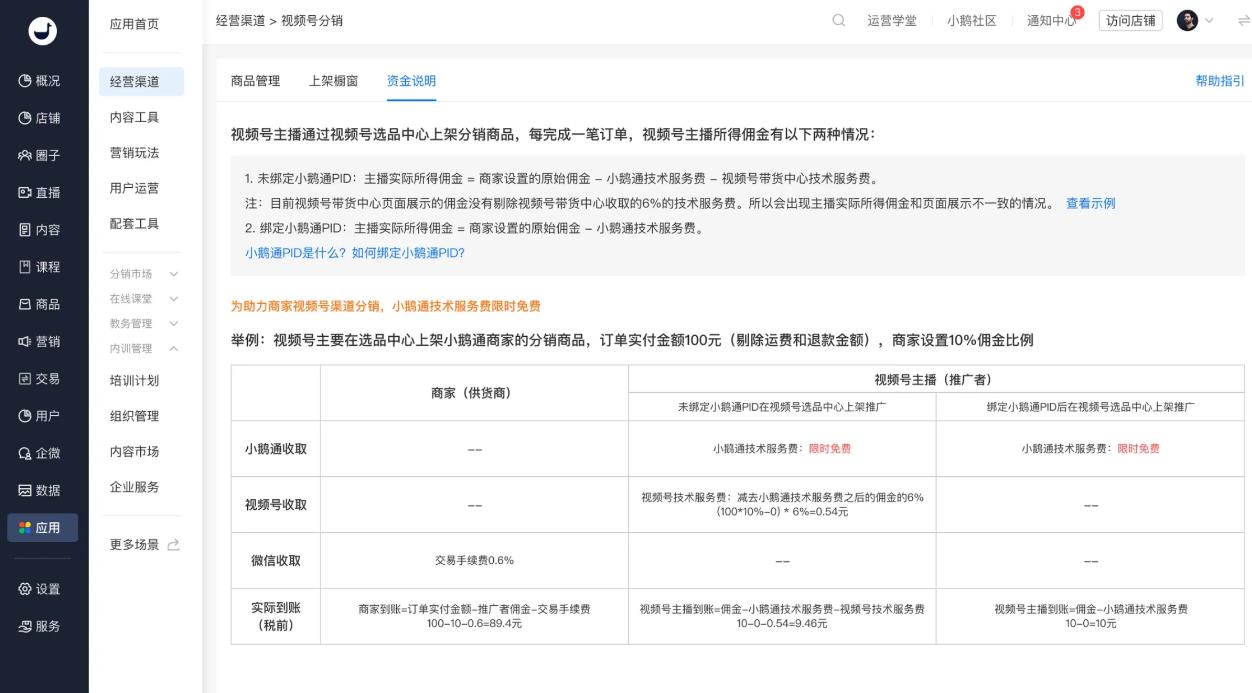Open the 帮助指引 link

(x=1220, y=81)
